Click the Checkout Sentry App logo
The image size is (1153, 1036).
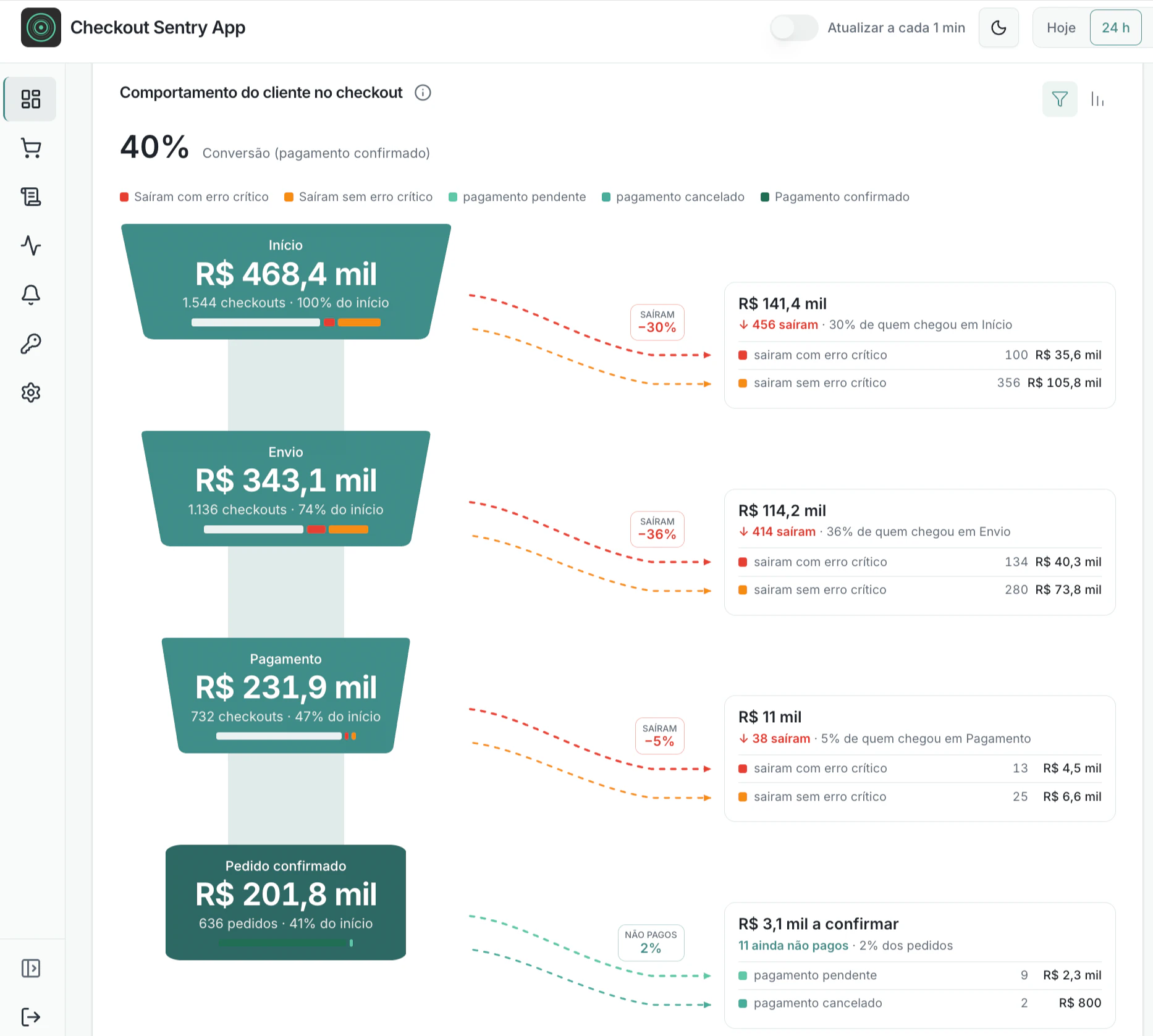[x=41, y=27]
